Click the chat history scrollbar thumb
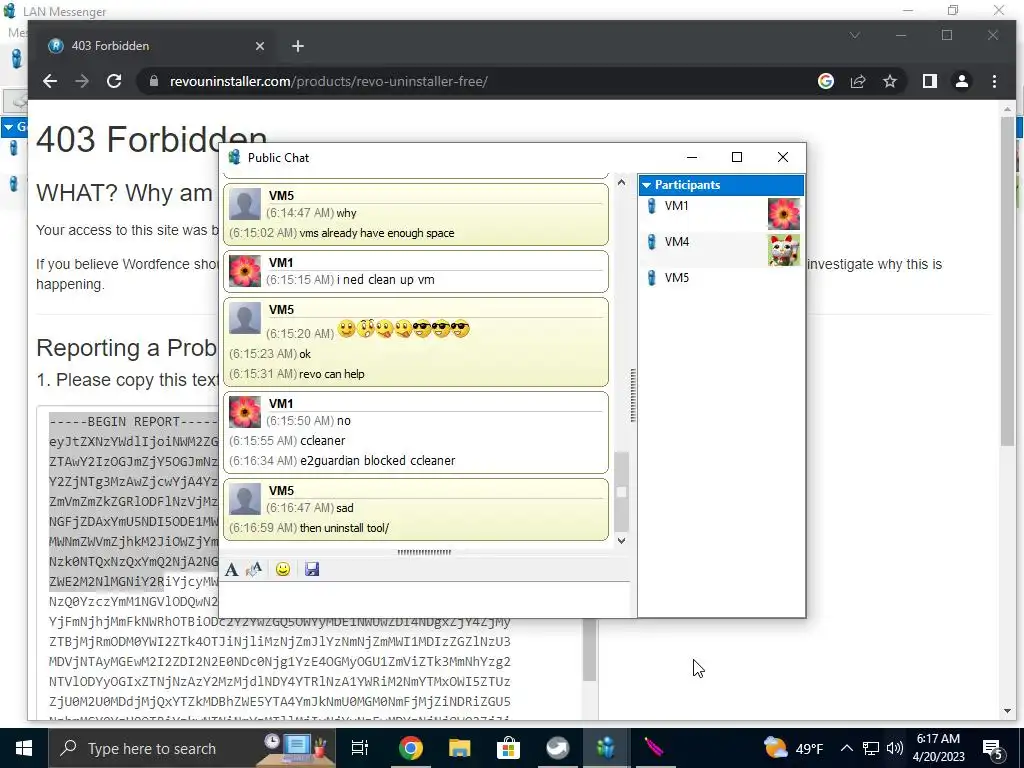The height and width of the screenshot is (768, 1024). pyautogui.click(x=622, y=492)
